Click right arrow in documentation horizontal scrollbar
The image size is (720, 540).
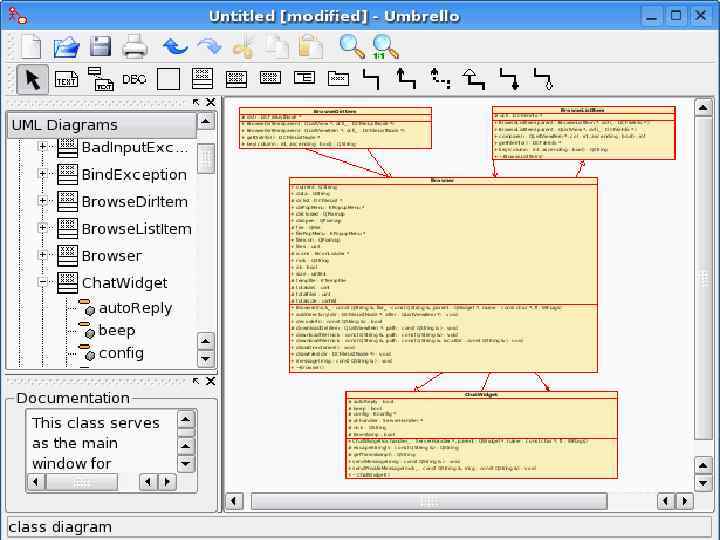pyautogui.click(x=167, y=482)
